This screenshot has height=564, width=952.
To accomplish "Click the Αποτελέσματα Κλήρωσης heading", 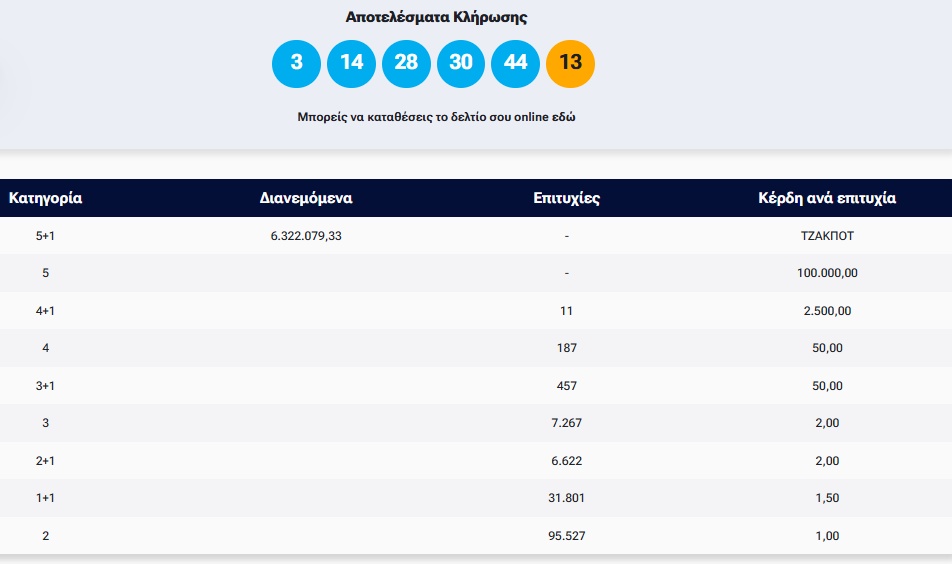I will coord(436,17).
